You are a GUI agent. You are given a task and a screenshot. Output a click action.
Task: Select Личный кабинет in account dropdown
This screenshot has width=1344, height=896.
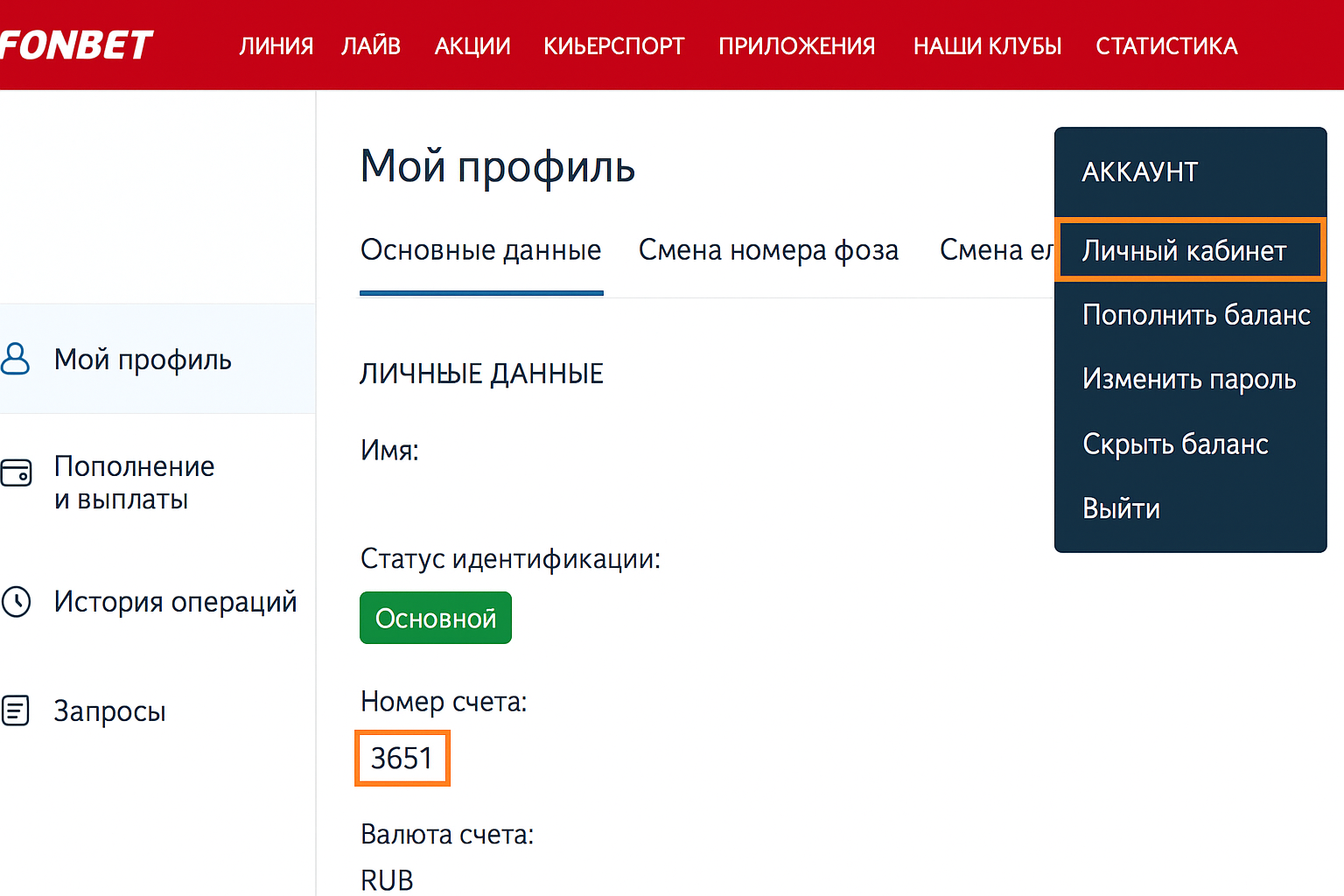[x=1184, y=251]
